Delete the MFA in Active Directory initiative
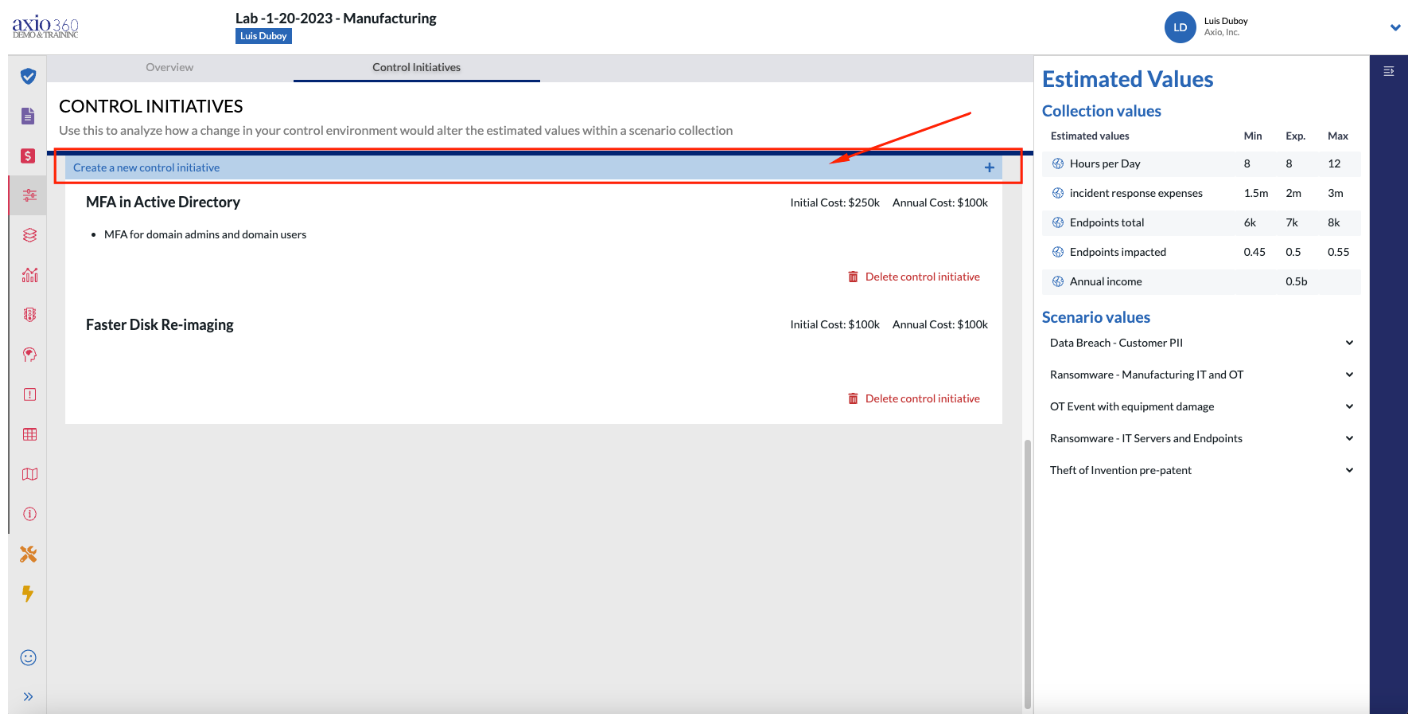Screen dimensions: 1414x714 (x=913, y=277)
